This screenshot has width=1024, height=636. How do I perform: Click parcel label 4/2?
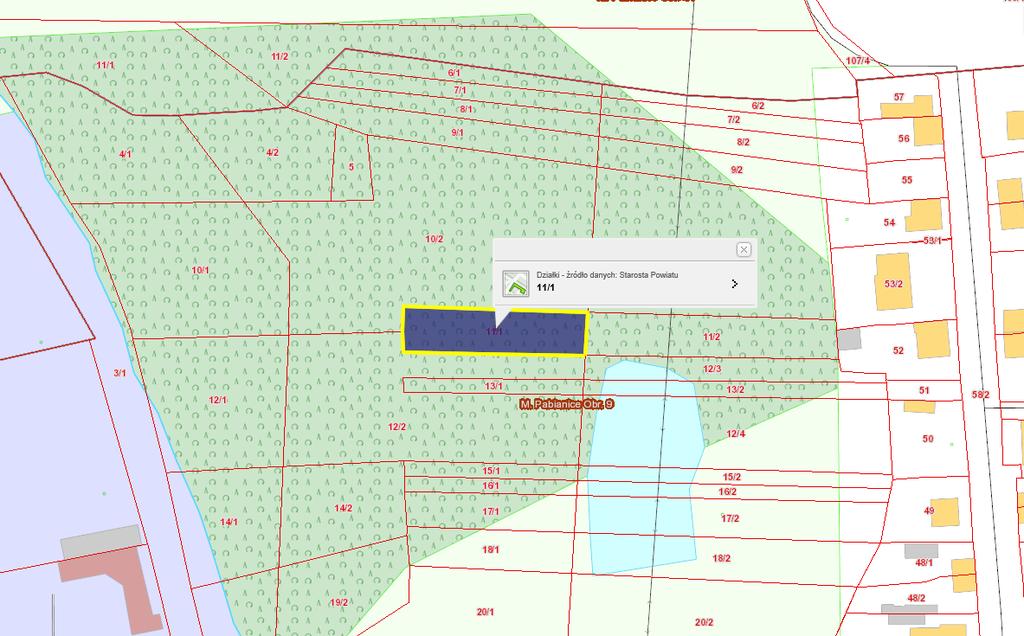tap(272, 152)
